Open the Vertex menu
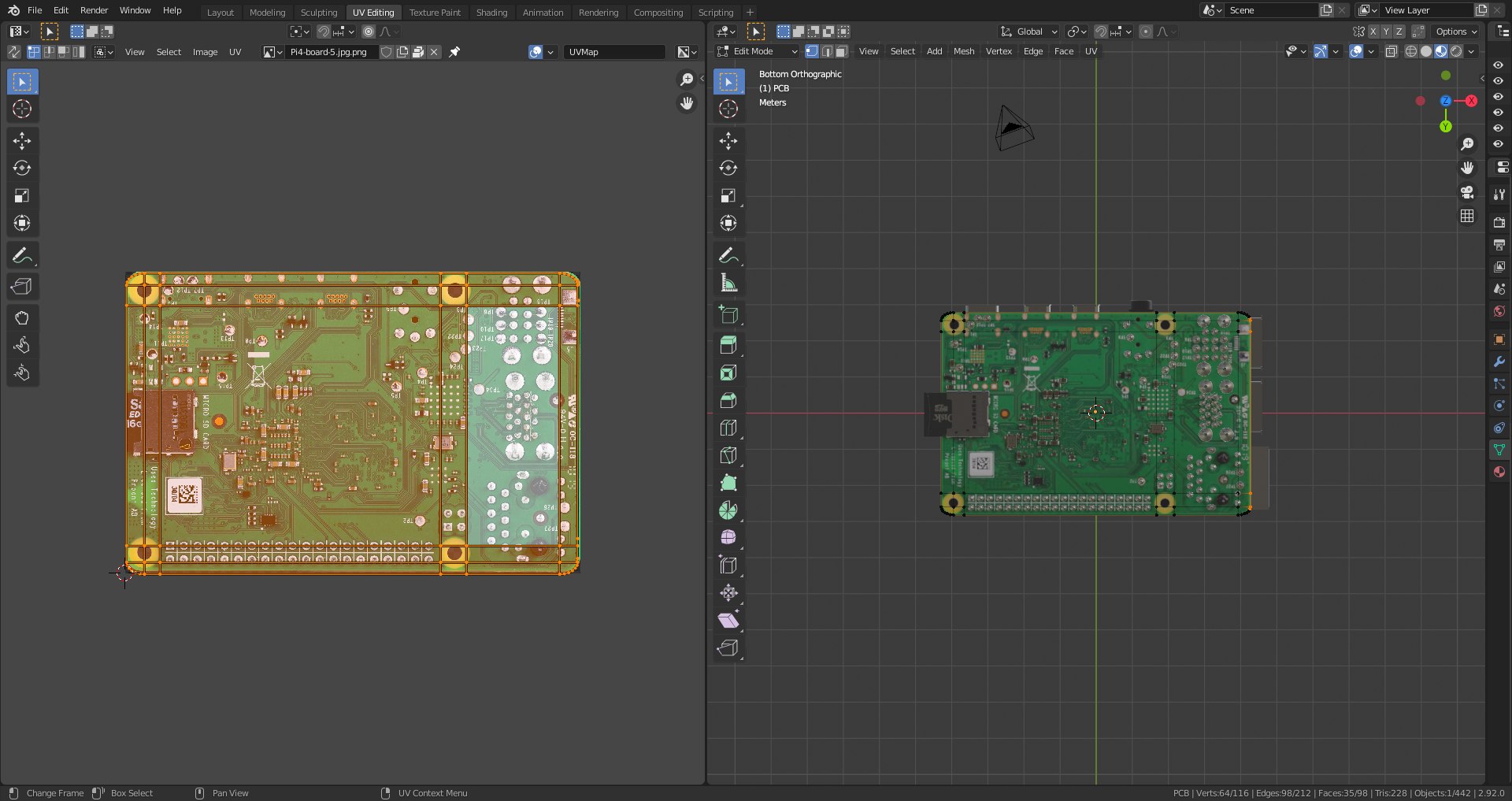The height and width of the screenshot is (801, 1512). point(999,51)
